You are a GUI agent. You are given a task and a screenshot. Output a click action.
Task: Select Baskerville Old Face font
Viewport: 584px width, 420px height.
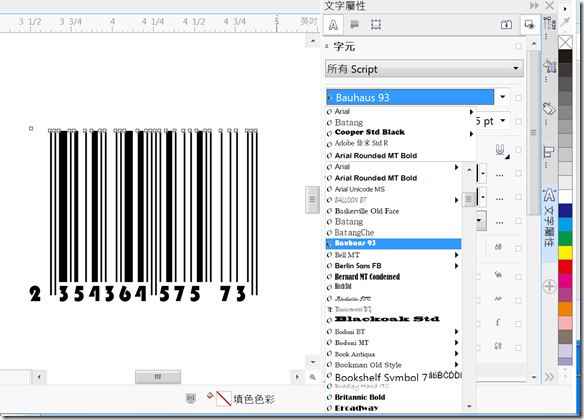click(393, 211)
